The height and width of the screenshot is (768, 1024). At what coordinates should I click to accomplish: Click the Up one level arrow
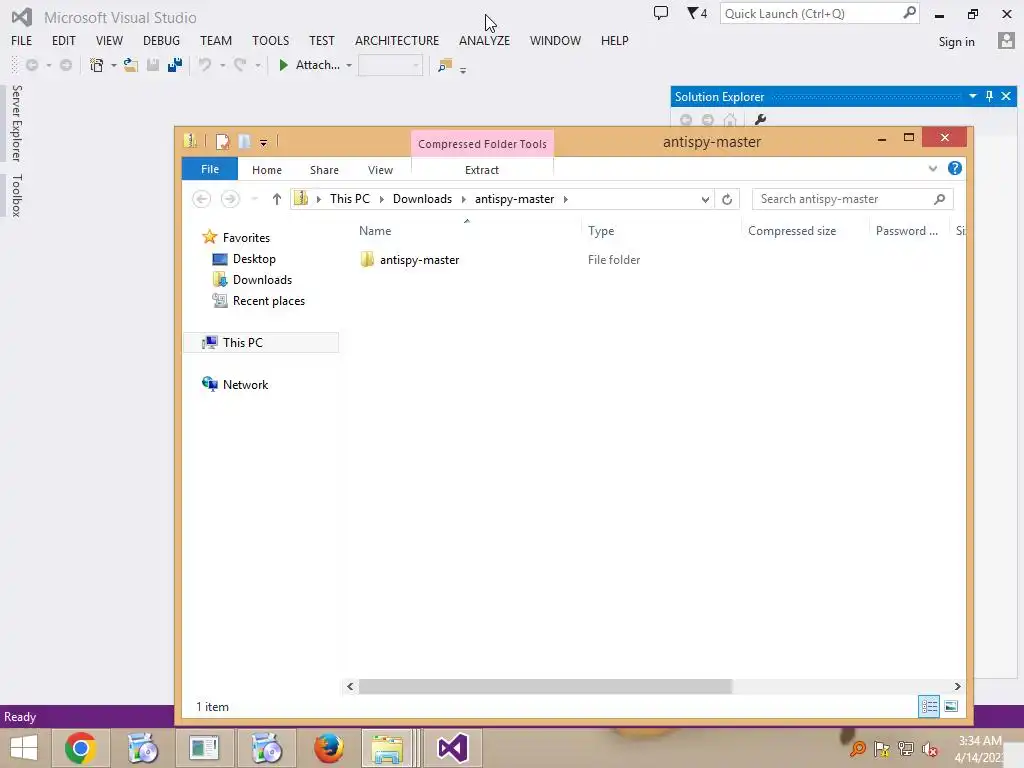point(277,199)
